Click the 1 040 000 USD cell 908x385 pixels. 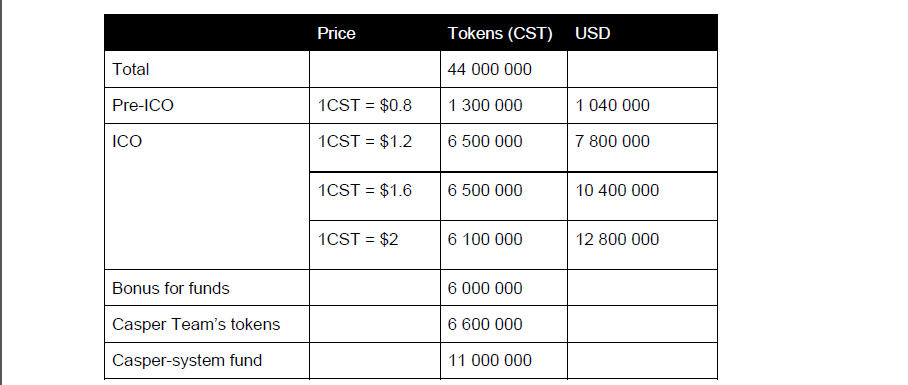(x=613, y=105)
